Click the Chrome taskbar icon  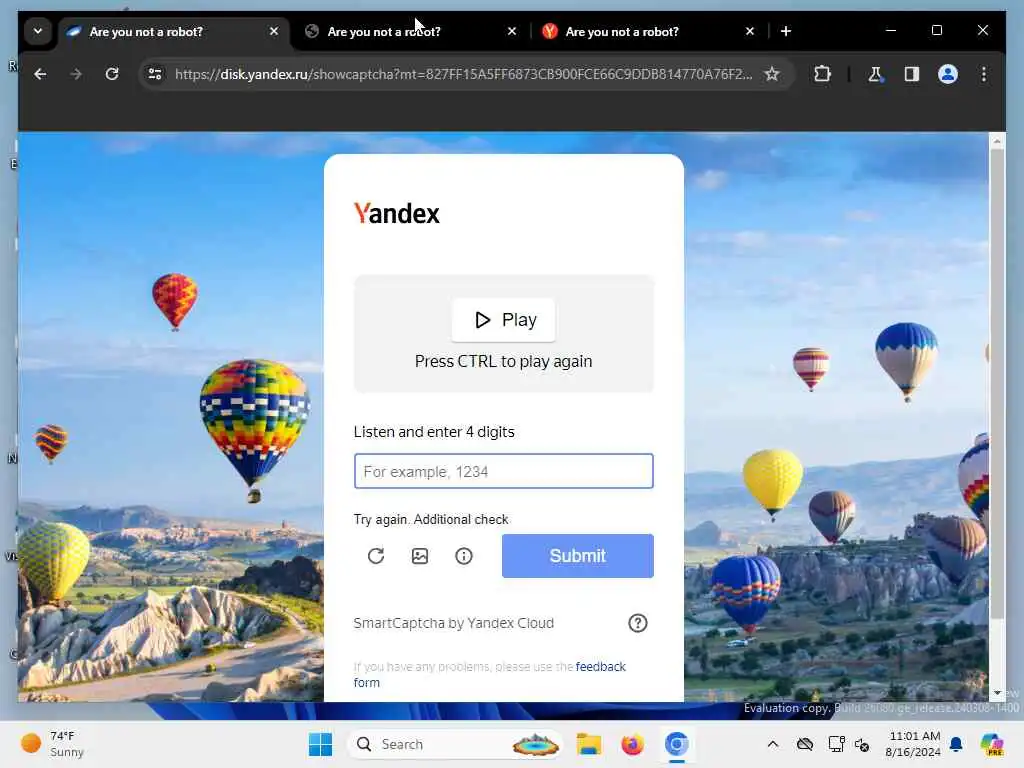(677, 744)
